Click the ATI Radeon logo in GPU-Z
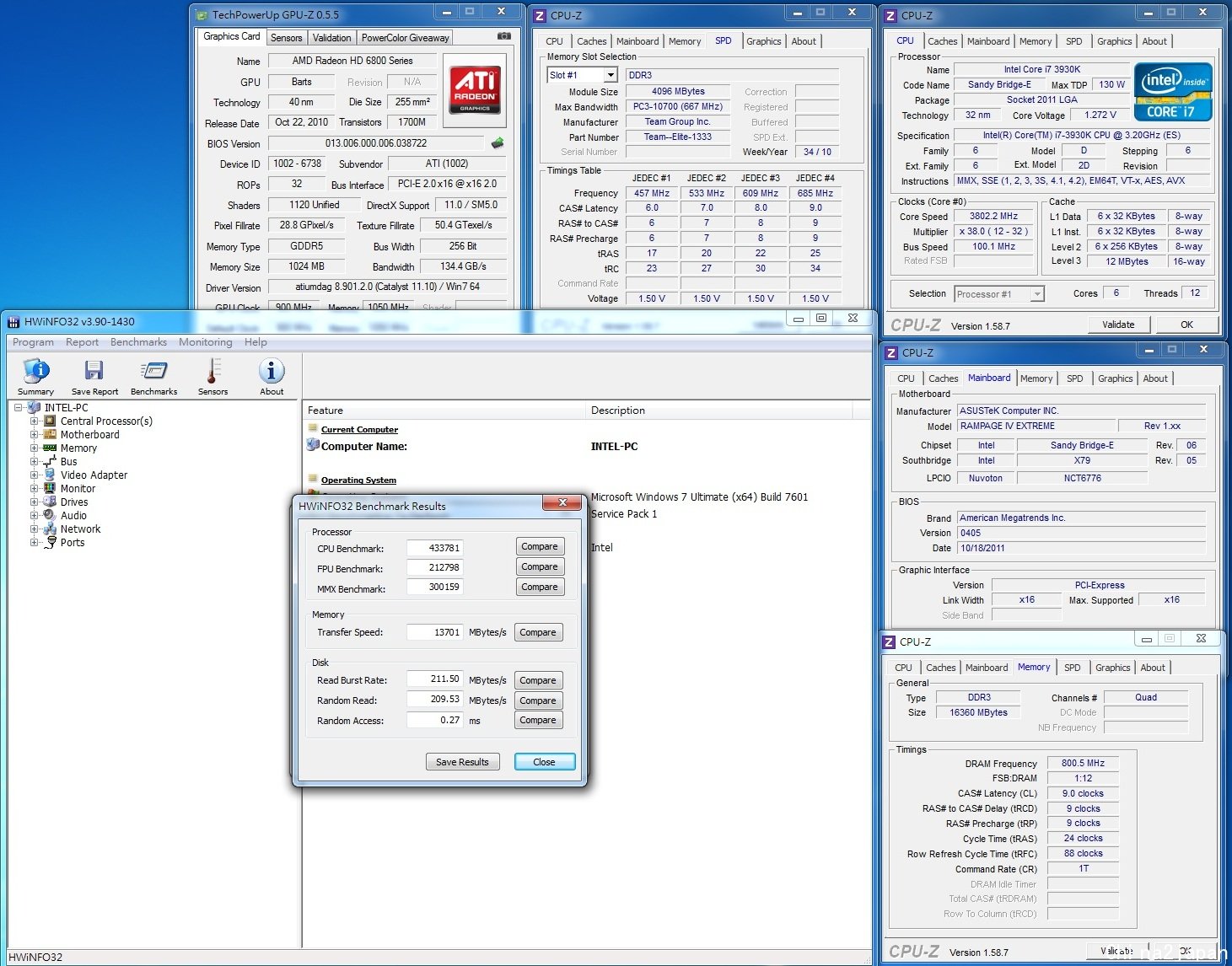Image resolution: width=1232 pixels, height=966 pixels. (x=475, y=90)
